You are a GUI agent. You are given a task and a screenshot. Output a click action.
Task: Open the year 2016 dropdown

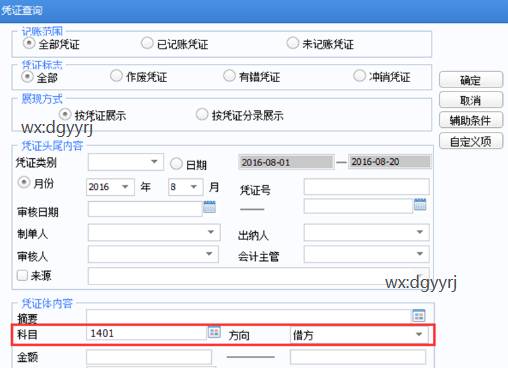[x=125, y=187]
